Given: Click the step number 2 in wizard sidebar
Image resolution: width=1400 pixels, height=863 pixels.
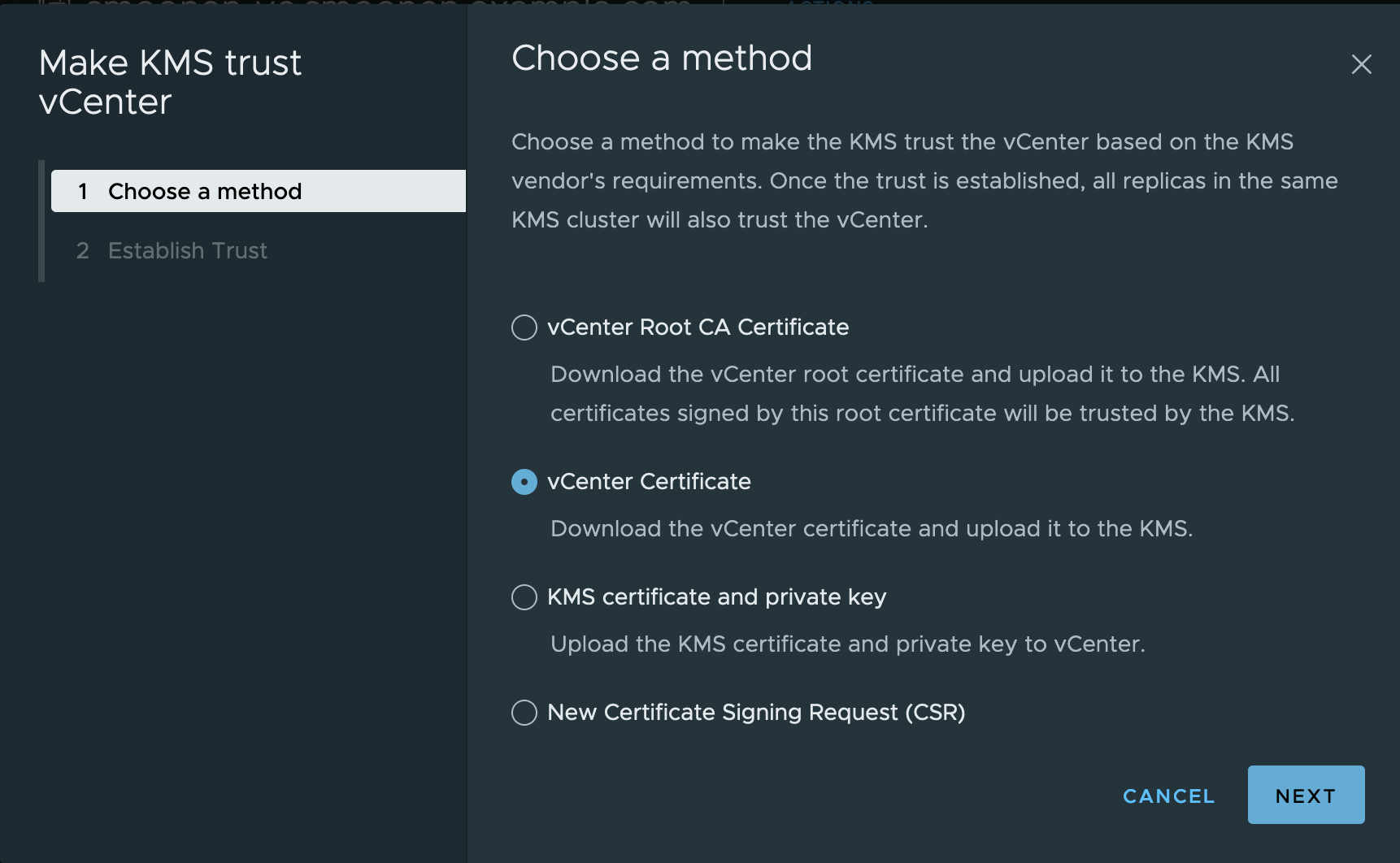Looking at the screenshot, I should pos(83,251).
